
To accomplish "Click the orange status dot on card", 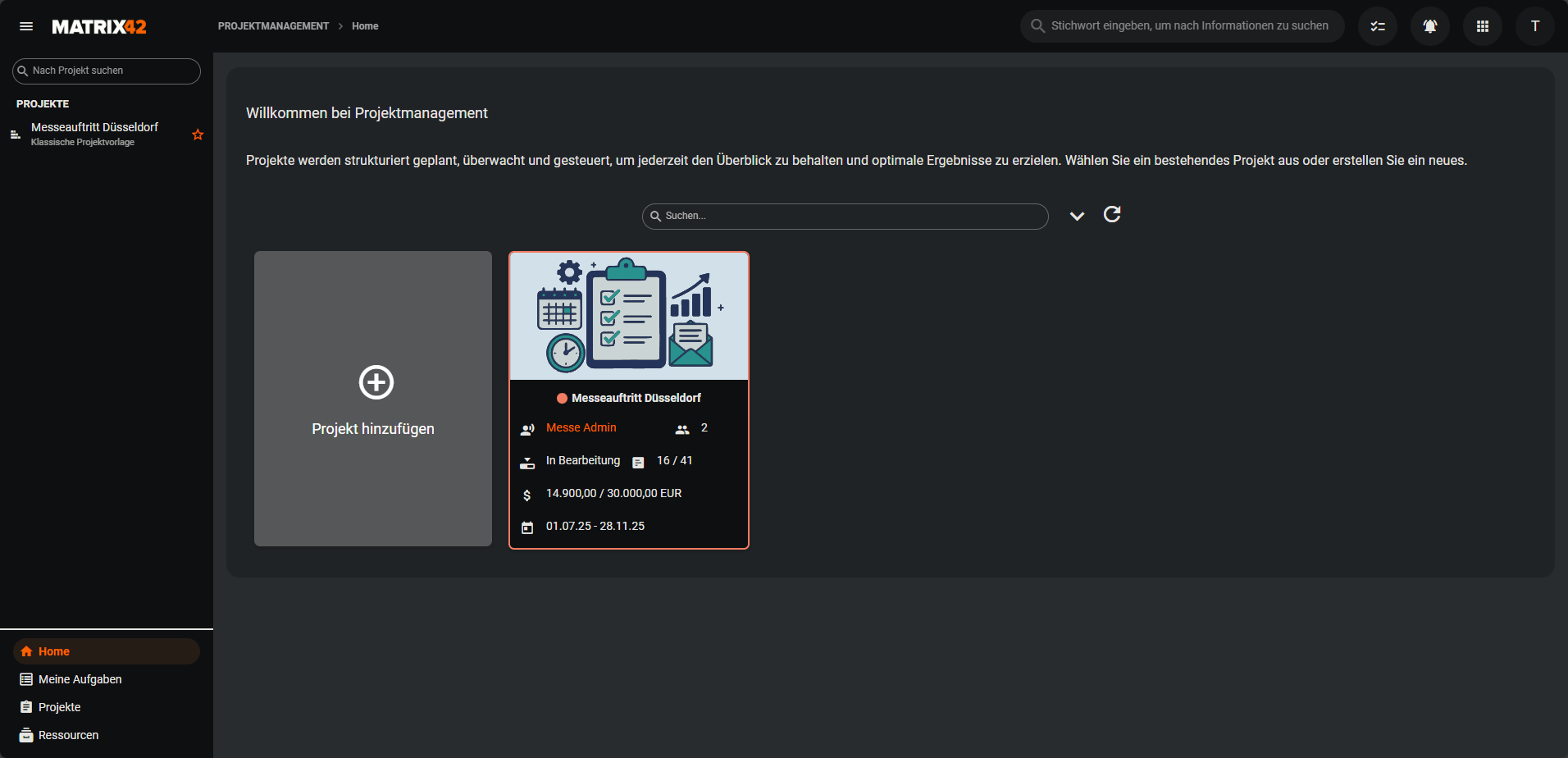I will pyautogui.click(x=562, y=399).
